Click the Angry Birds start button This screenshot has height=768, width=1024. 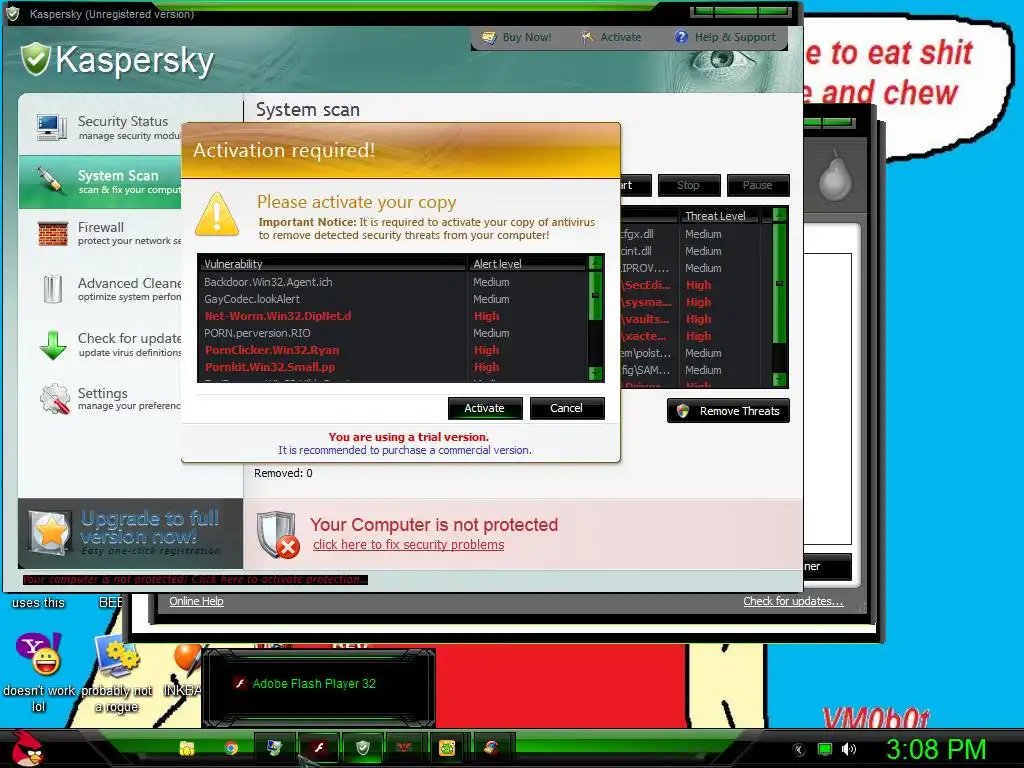(26, 748)
